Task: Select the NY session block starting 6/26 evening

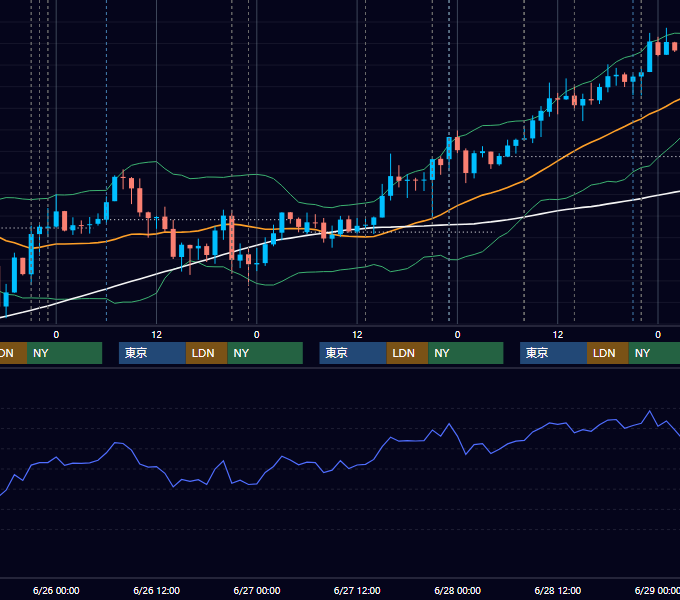Action: pyautogui.click(x=265, y=353)
